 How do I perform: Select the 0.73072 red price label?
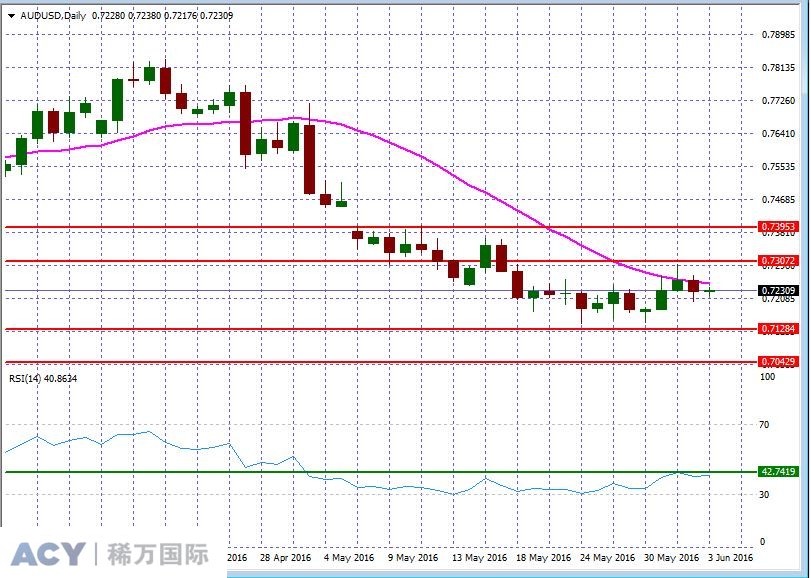point(778,261)
